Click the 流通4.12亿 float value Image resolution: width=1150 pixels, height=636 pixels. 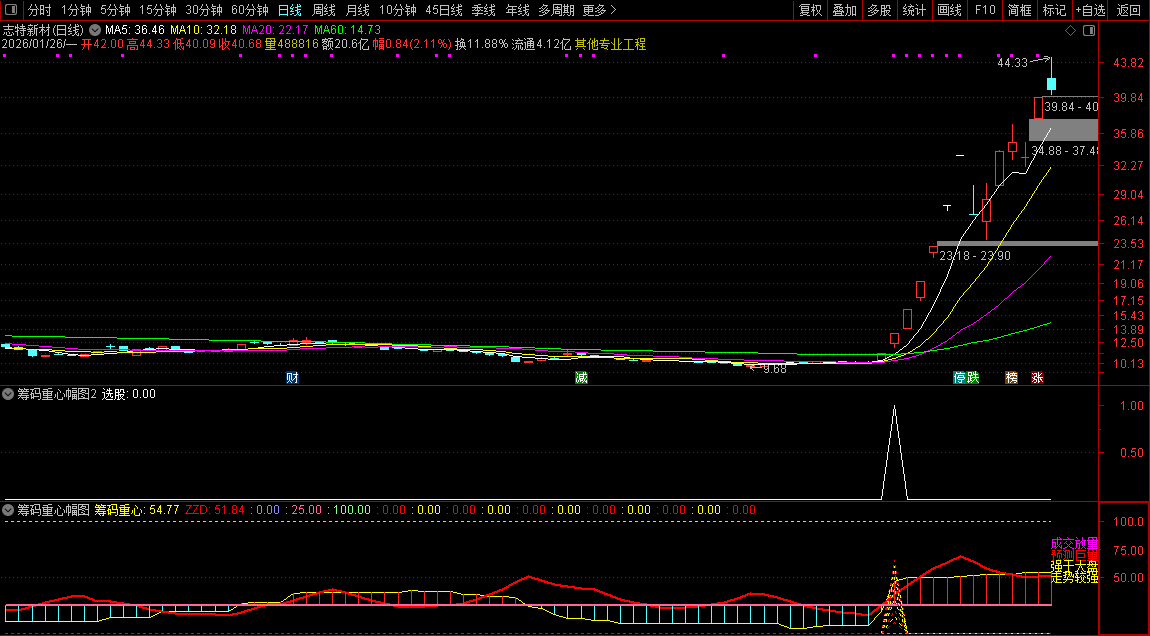[x=541, y=44]
